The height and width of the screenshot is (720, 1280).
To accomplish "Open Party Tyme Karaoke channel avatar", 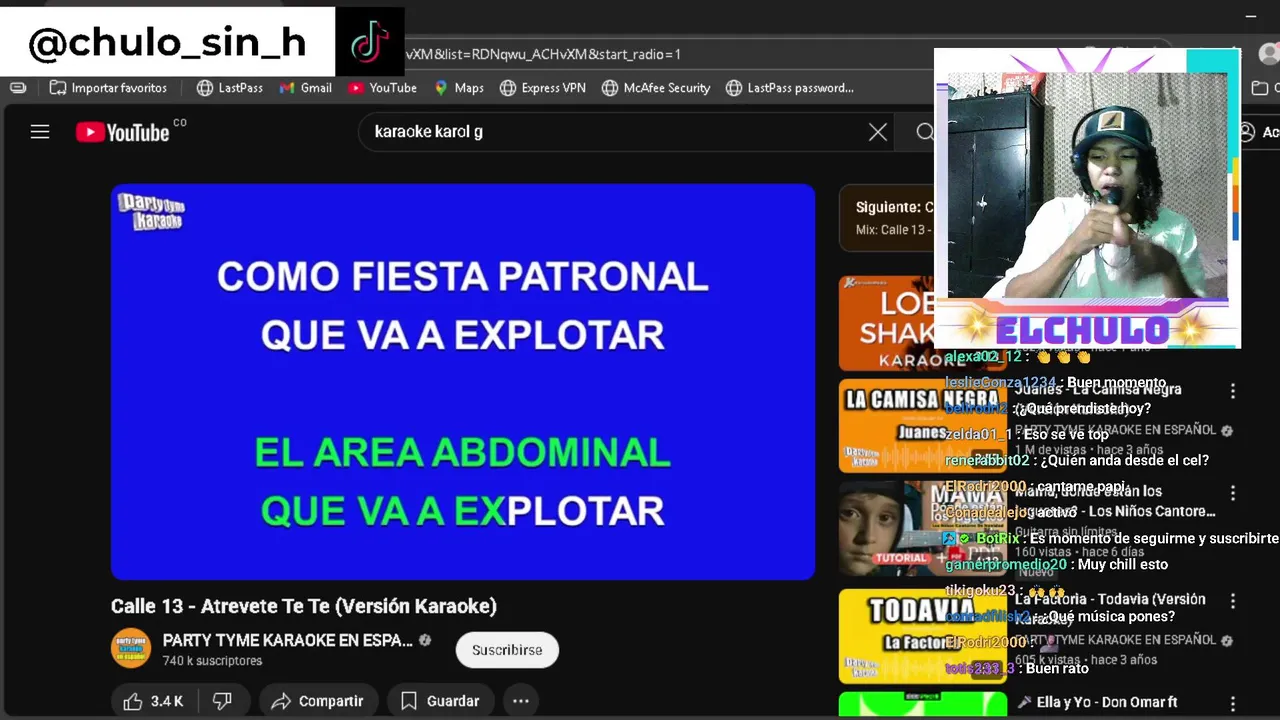I will click(130, 648).
